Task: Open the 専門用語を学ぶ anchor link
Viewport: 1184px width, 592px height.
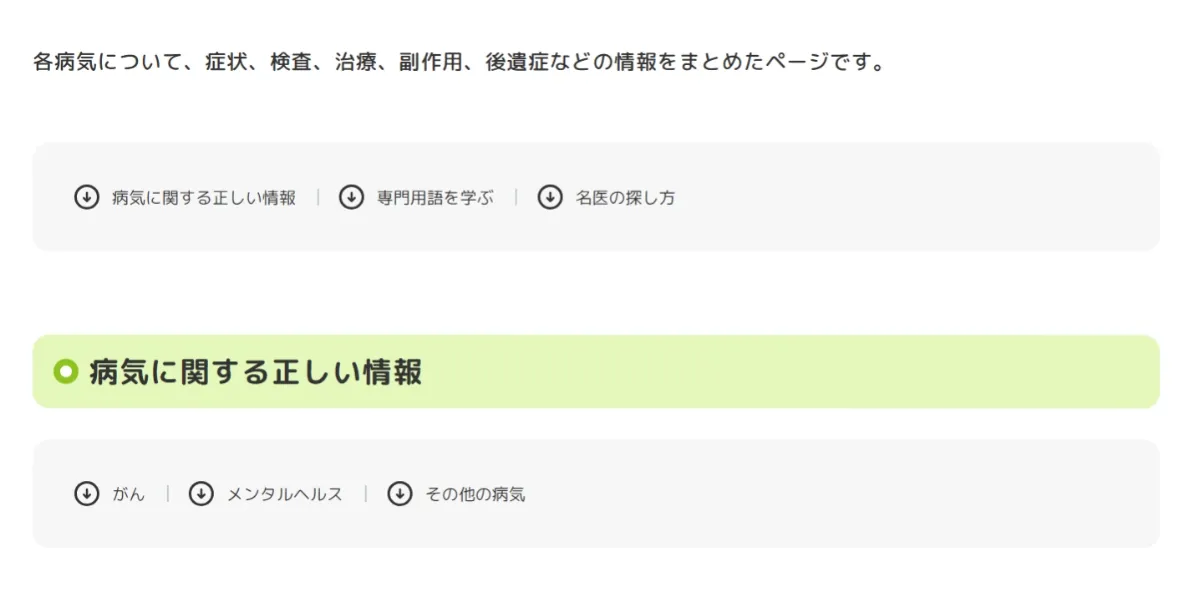Action: point(435,198)
